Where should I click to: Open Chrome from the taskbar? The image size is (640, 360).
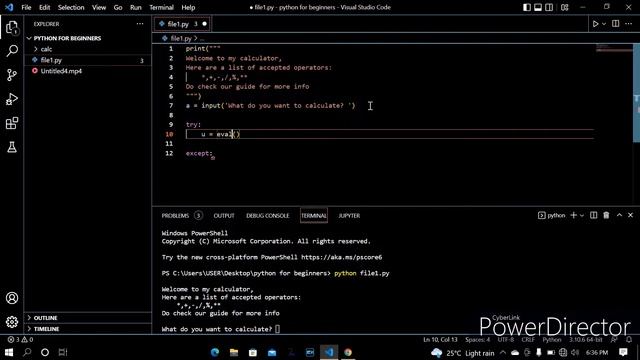pos(348,352)
